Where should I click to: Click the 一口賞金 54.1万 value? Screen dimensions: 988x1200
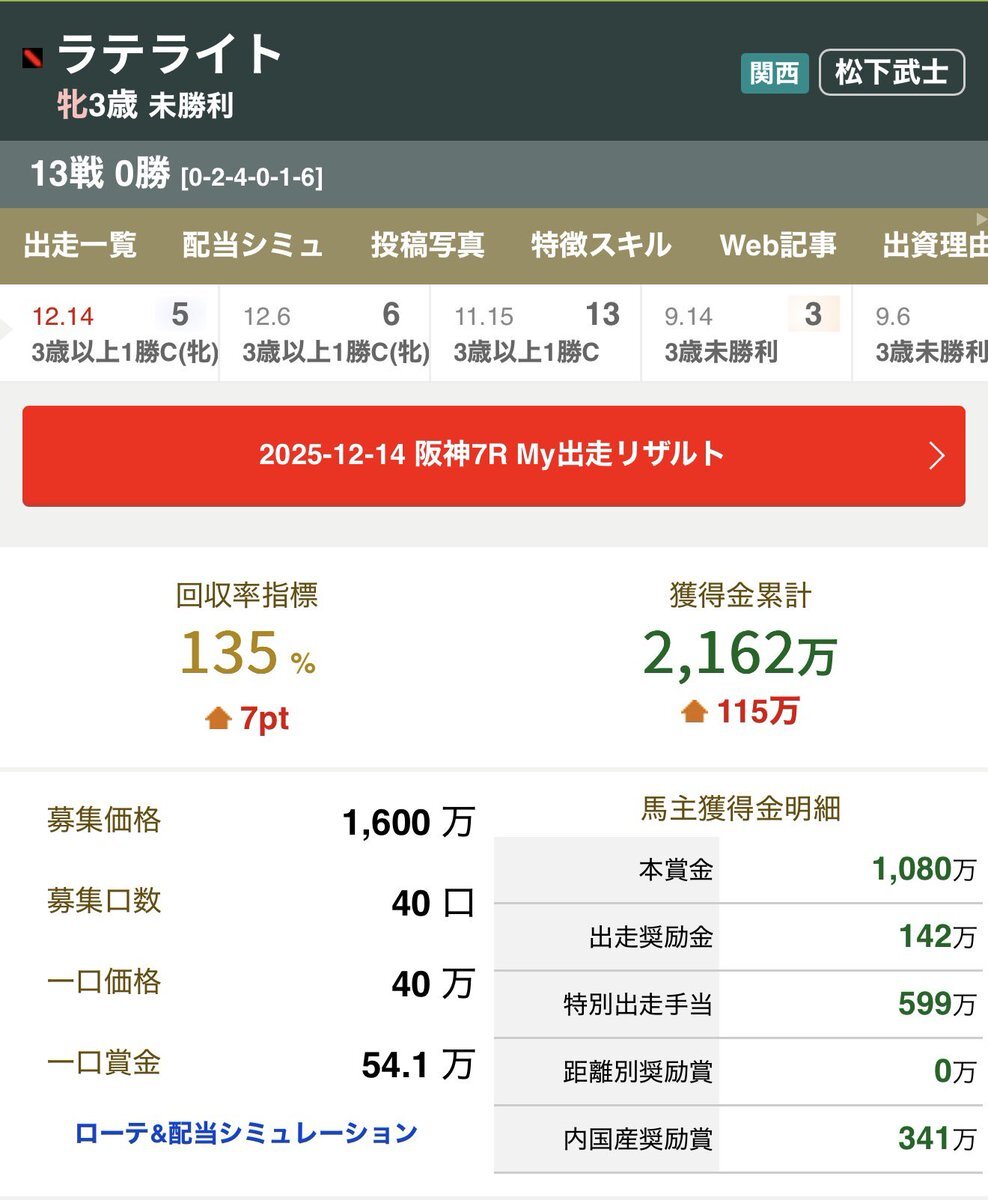pos(417,1065)
